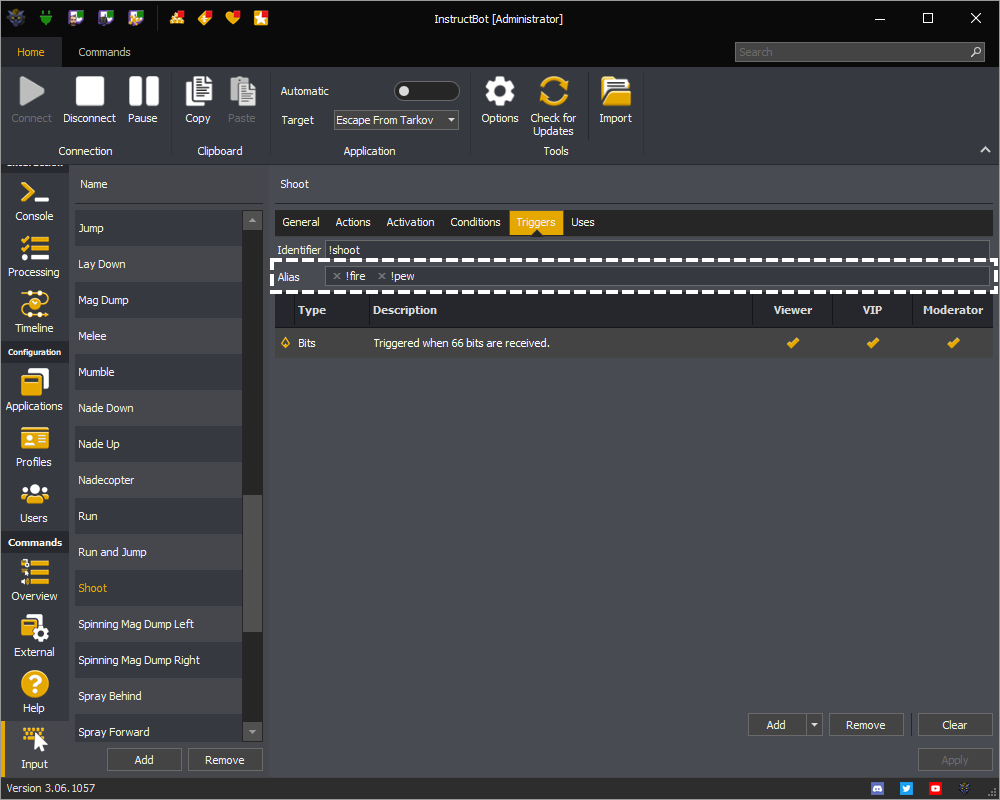This screenshot has width=1000, height=800.
Task: Open the Conditions tab
Action: [x=475, y=222]
